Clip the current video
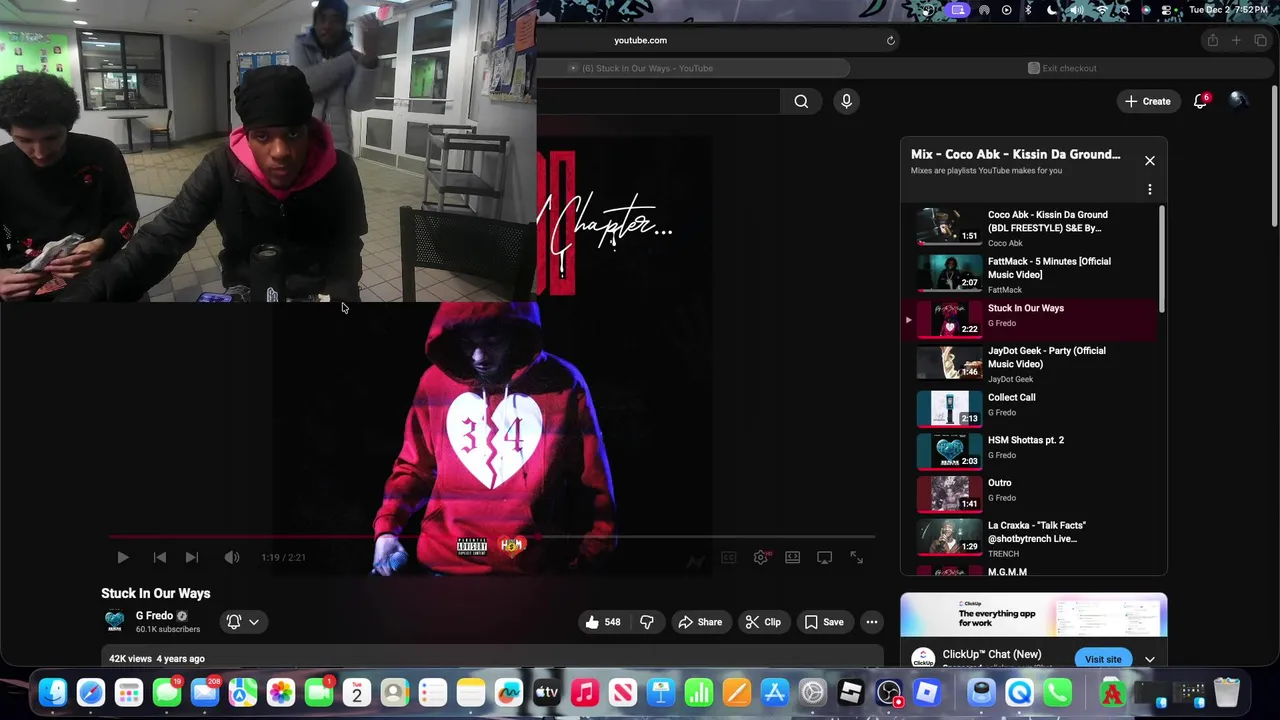Image resolution: width=1280 pixels, height=720 pixels. pos(763,622)
